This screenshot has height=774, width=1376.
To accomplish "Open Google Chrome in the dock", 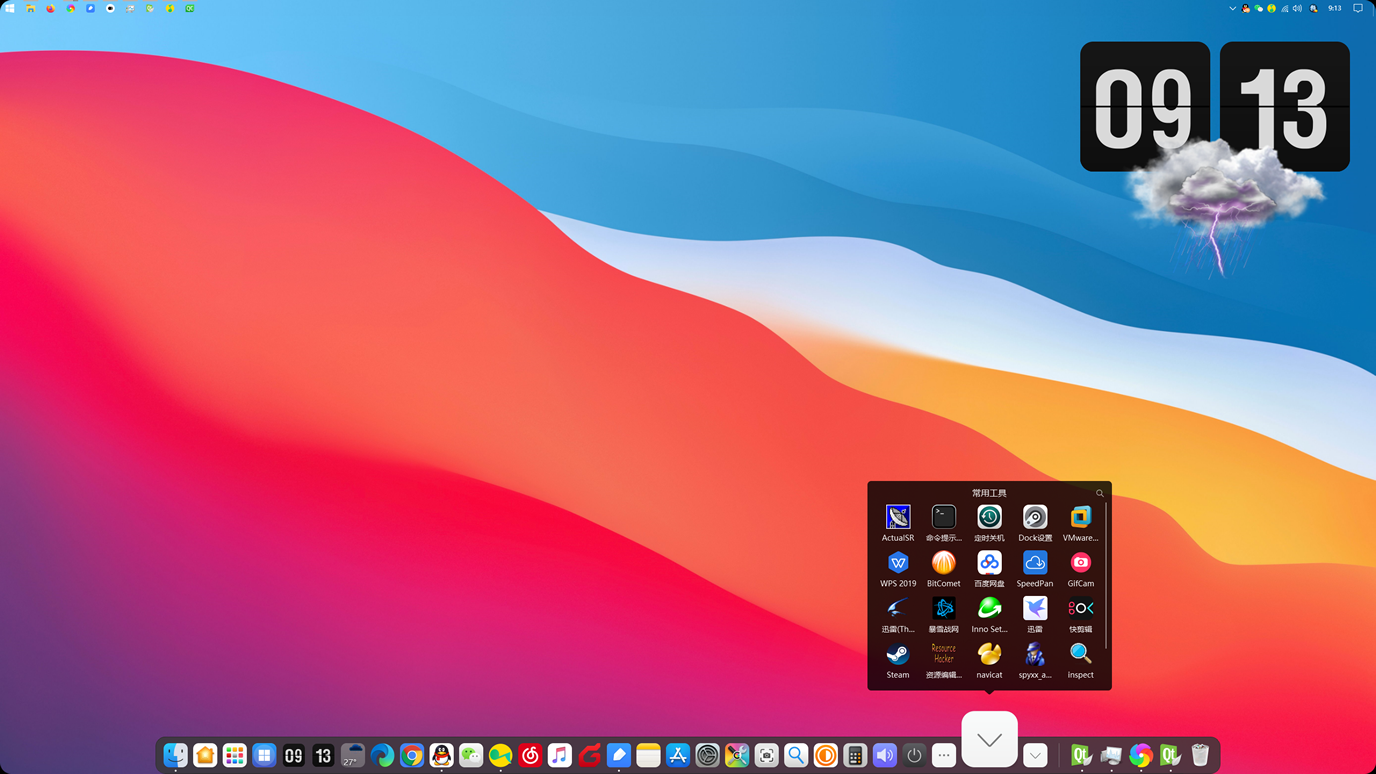I will (x=412, y=756).
